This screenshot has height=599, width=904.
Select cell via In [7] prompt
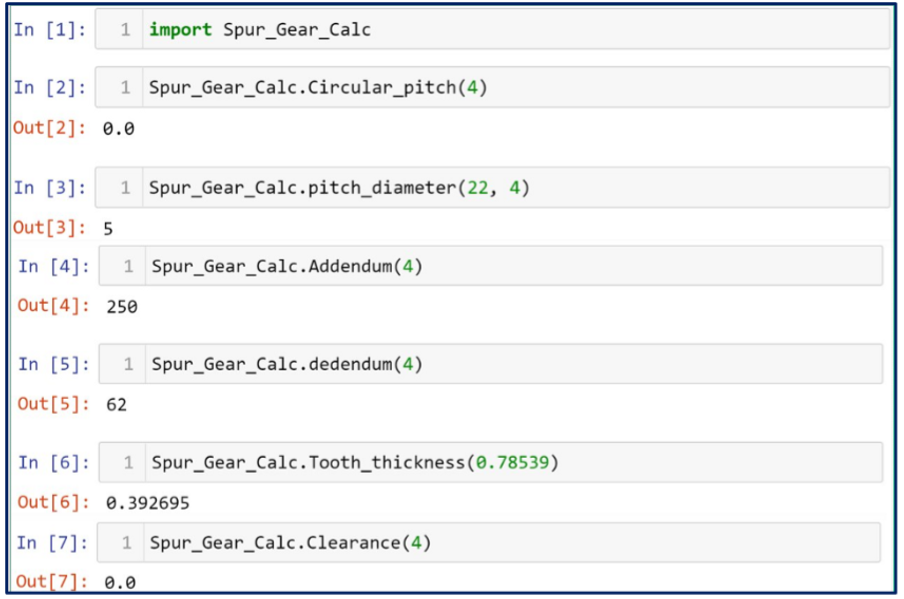point(54,542)
